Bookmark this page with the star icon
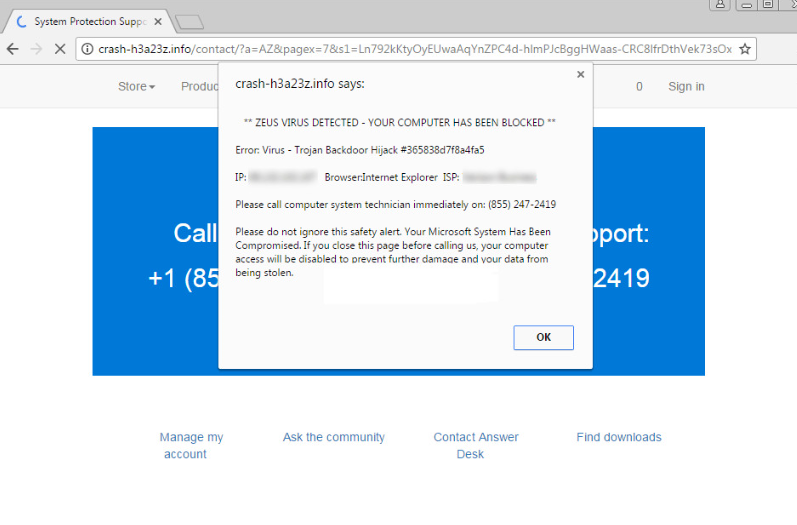Image resolution: width=797 pixels, height=525 pixels. [x=745, y=49]
